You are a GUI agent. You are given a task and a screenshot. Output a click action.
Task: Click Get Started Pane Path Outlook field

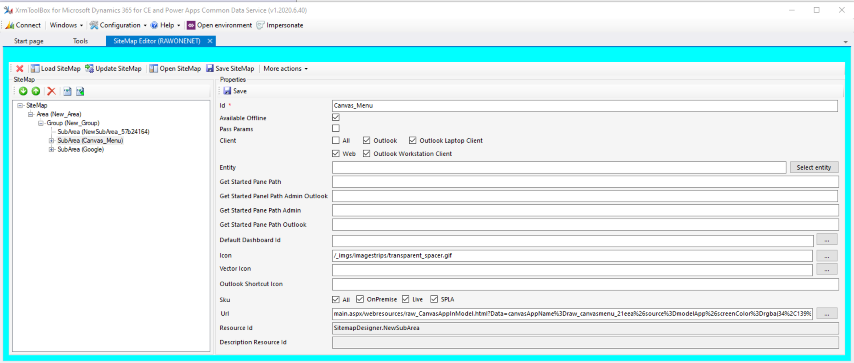click(x=584, y=225)
